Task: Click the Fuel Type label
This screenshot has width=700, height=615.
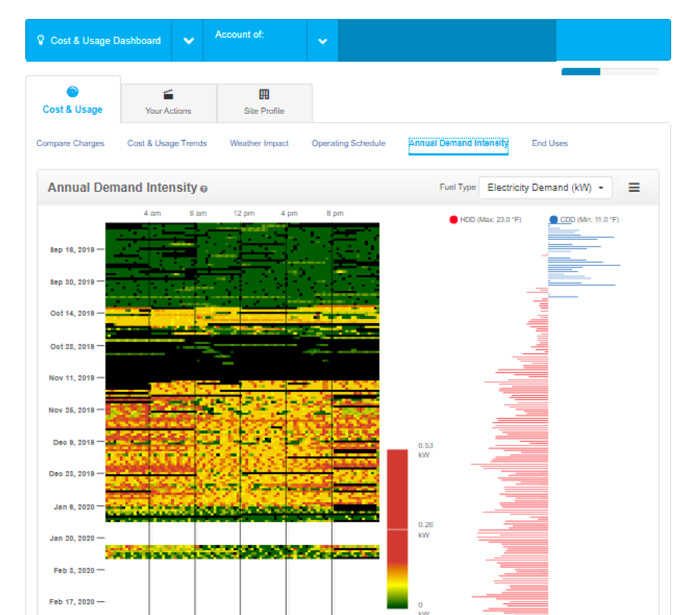Action: click(x=458, y=187)
